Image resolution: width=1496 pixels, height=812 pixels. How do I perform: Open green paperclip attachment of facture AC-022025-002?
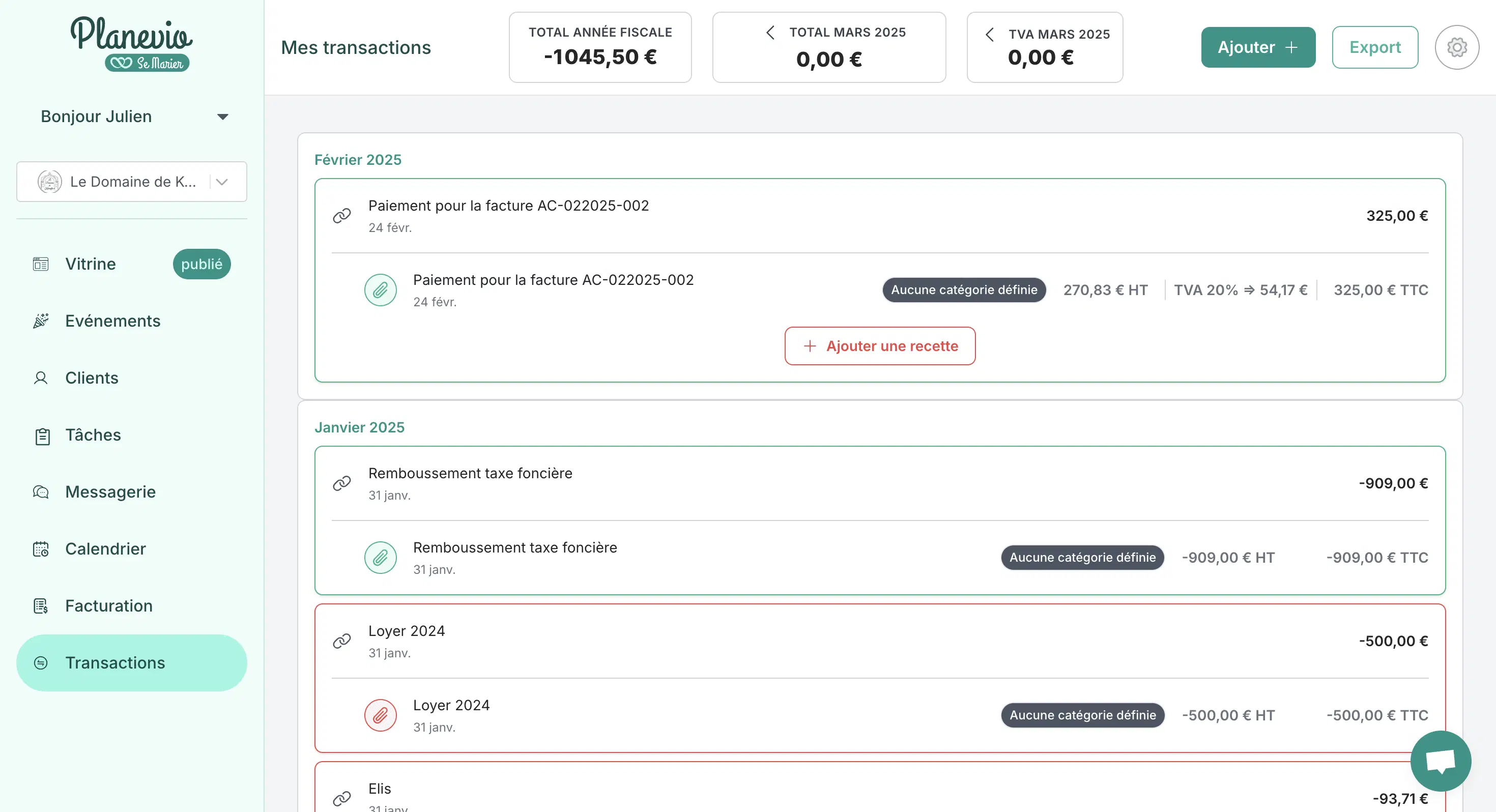381,290
